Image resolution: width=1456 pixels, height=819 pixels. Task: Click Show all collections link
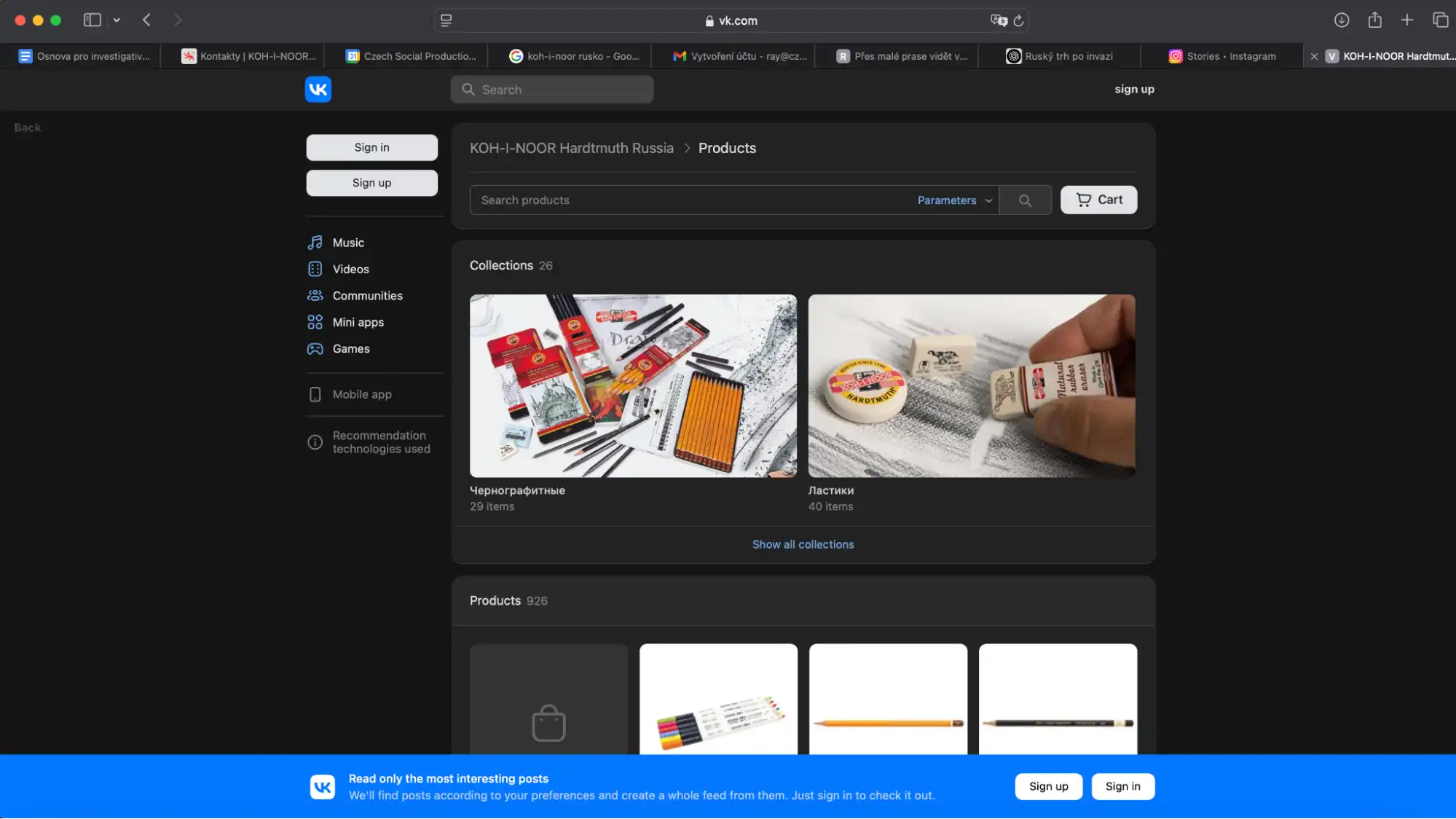click(x=803, y=544)
